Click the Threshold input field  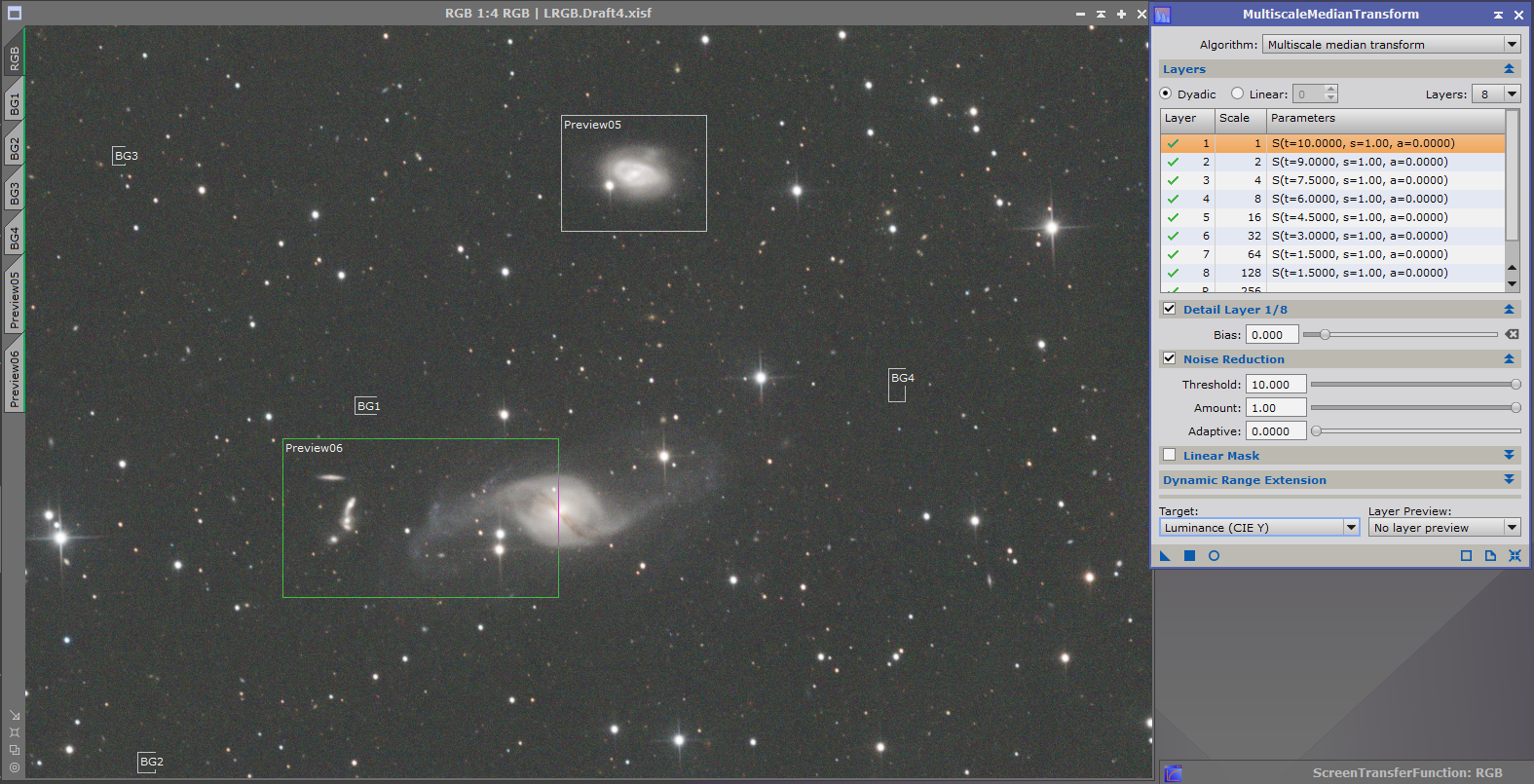tap(1275, 385)
